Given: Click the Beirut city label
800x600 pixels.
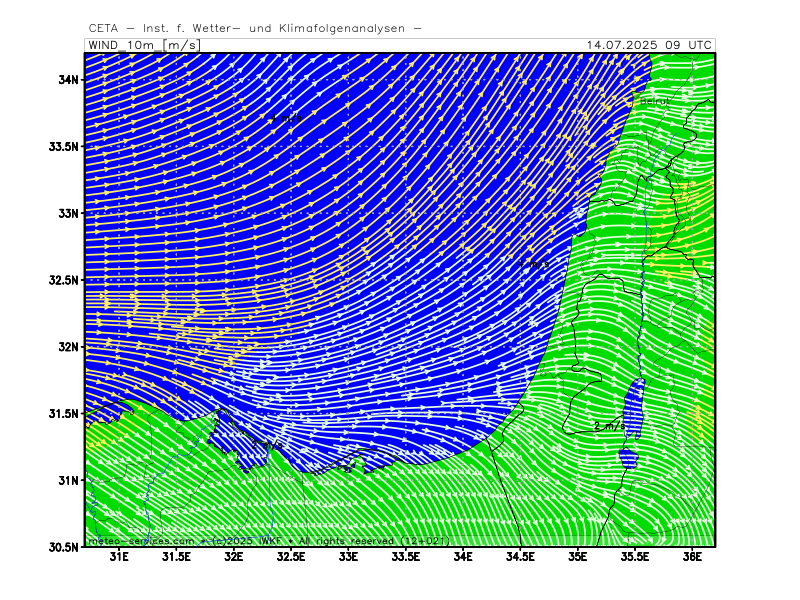Looking at the screenshot, I should tap(655, 102).
